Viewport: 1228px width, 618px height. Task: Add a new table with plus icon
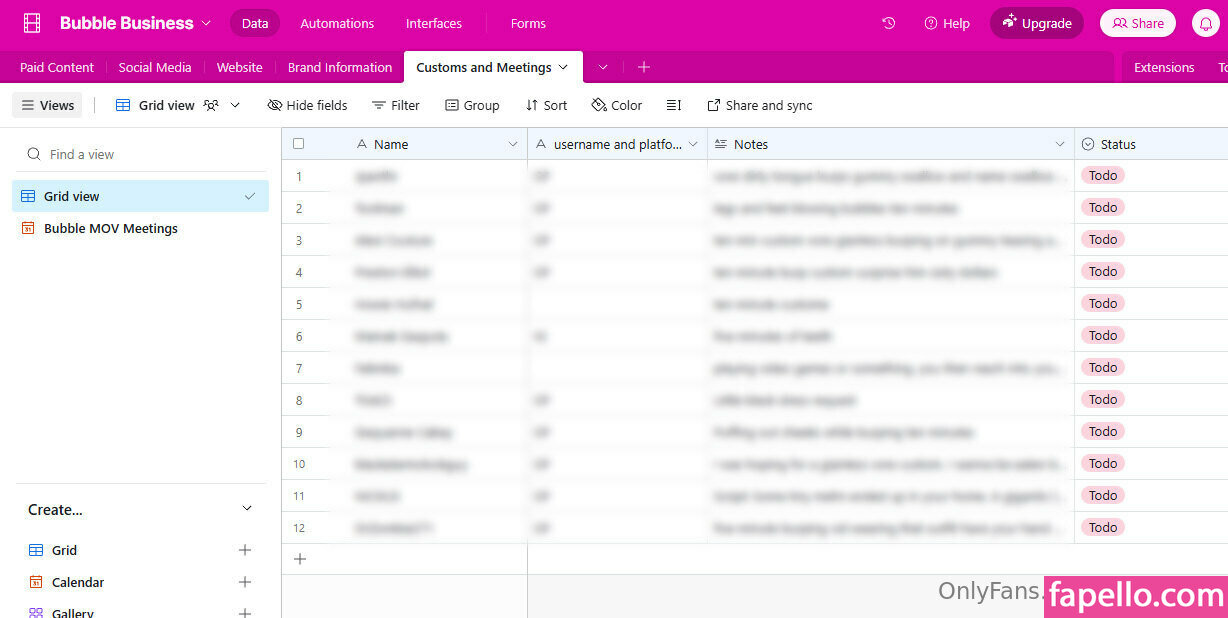click(644, 67)
